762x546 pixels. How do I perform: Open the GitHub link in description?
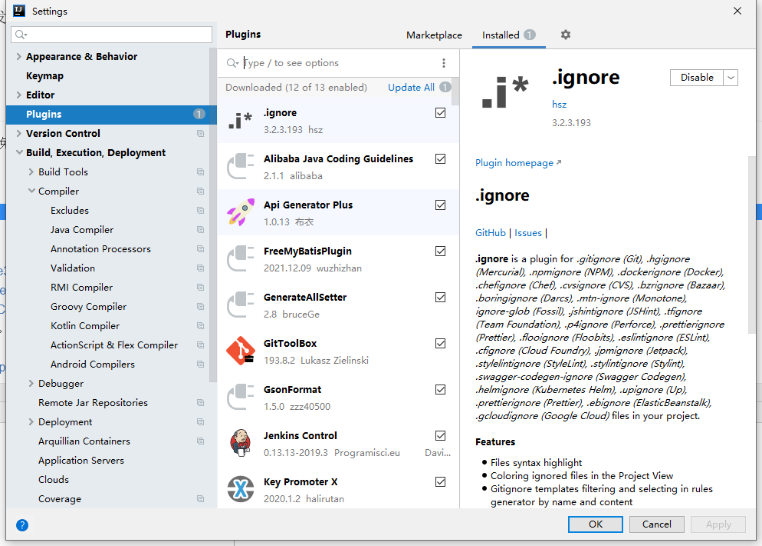pos(490,233)
